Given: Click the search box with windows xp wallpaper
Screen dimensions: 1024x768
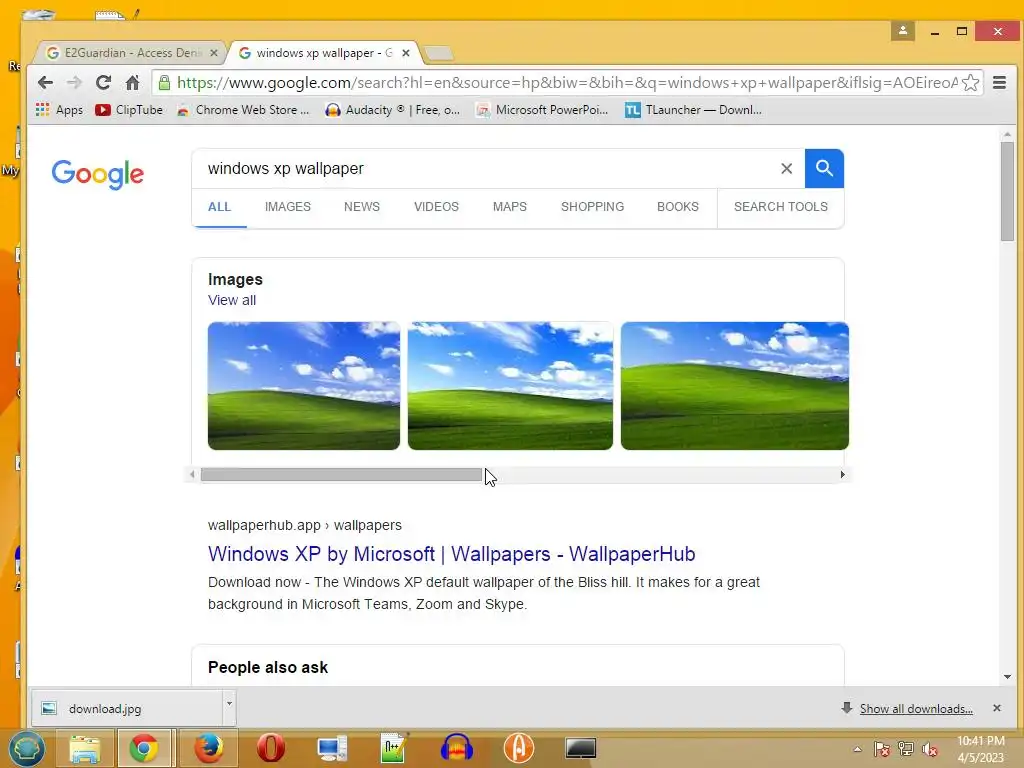Looking at the screenshot, I should pyautogui.click(x=487, y=168).
